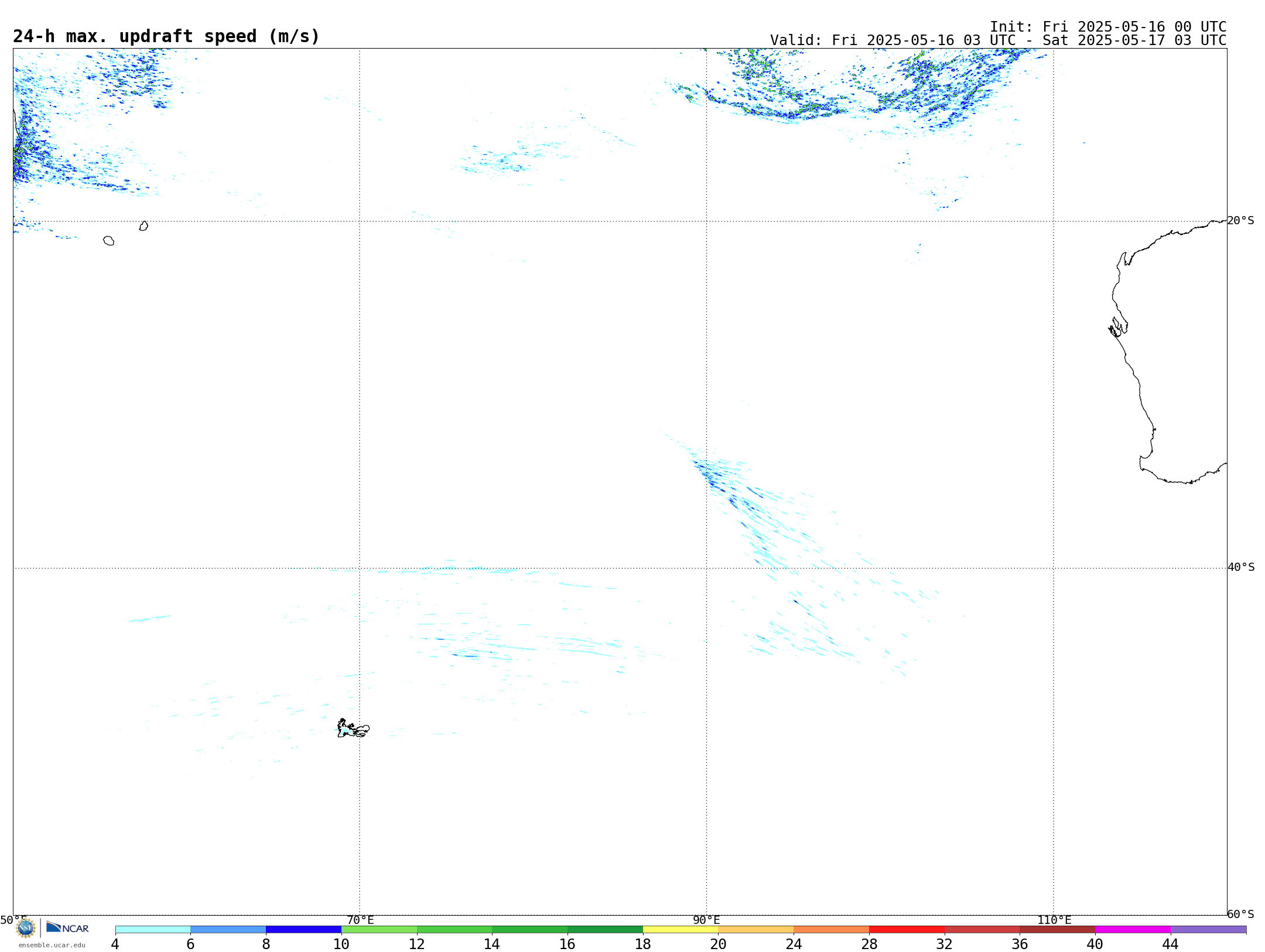The width and height of the screenshot is (1265, 952).
Task: Click the colorbar tick value 36
Action: [x=1020, y=944]
